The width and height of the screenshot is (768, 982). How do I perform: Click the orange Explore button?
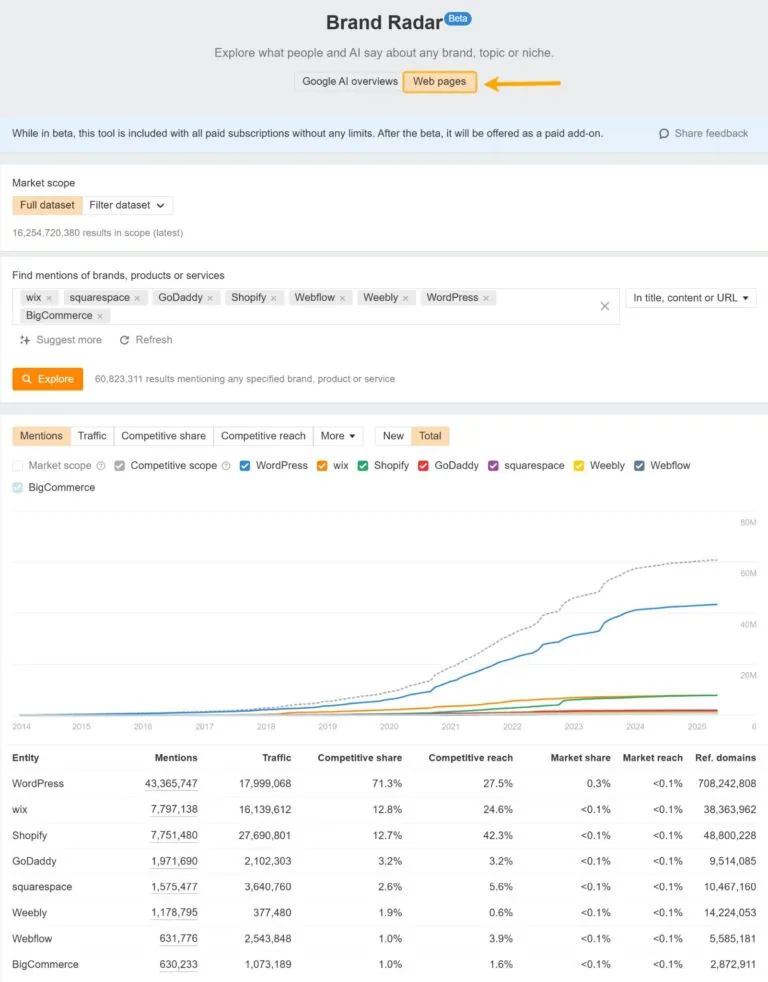(x=48, y=379)
